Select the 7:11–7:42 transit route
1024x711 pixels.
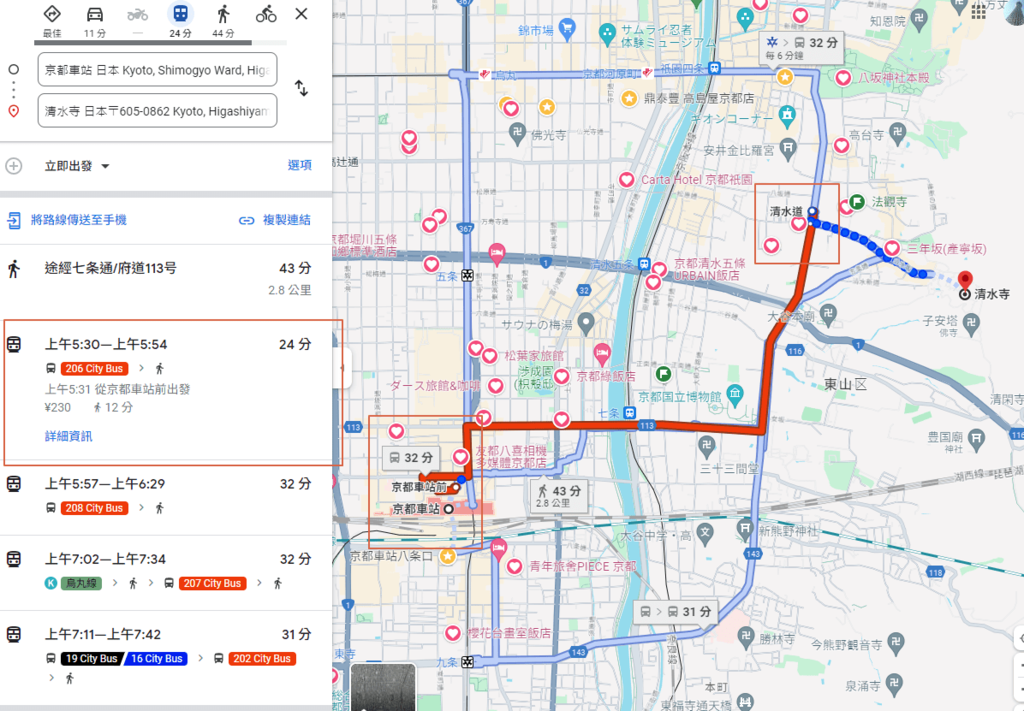coord(166,656)
